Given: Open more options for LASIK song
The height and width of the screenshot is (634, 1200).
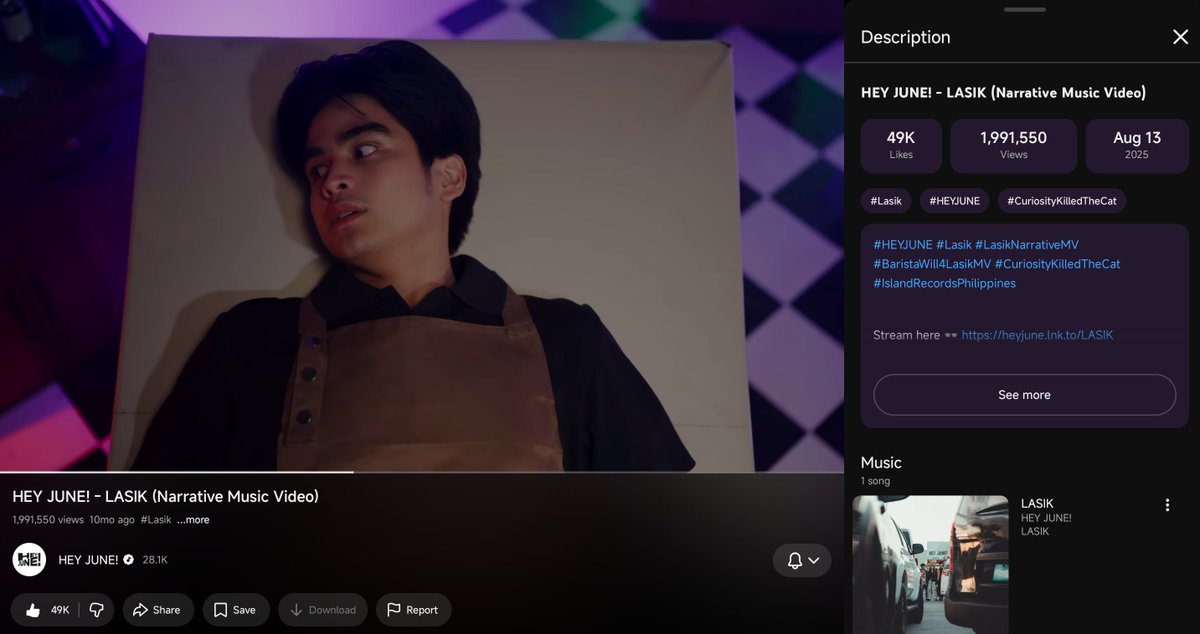Looking at the screenshot, I should pyautogui.click(x=1166, y=505).
